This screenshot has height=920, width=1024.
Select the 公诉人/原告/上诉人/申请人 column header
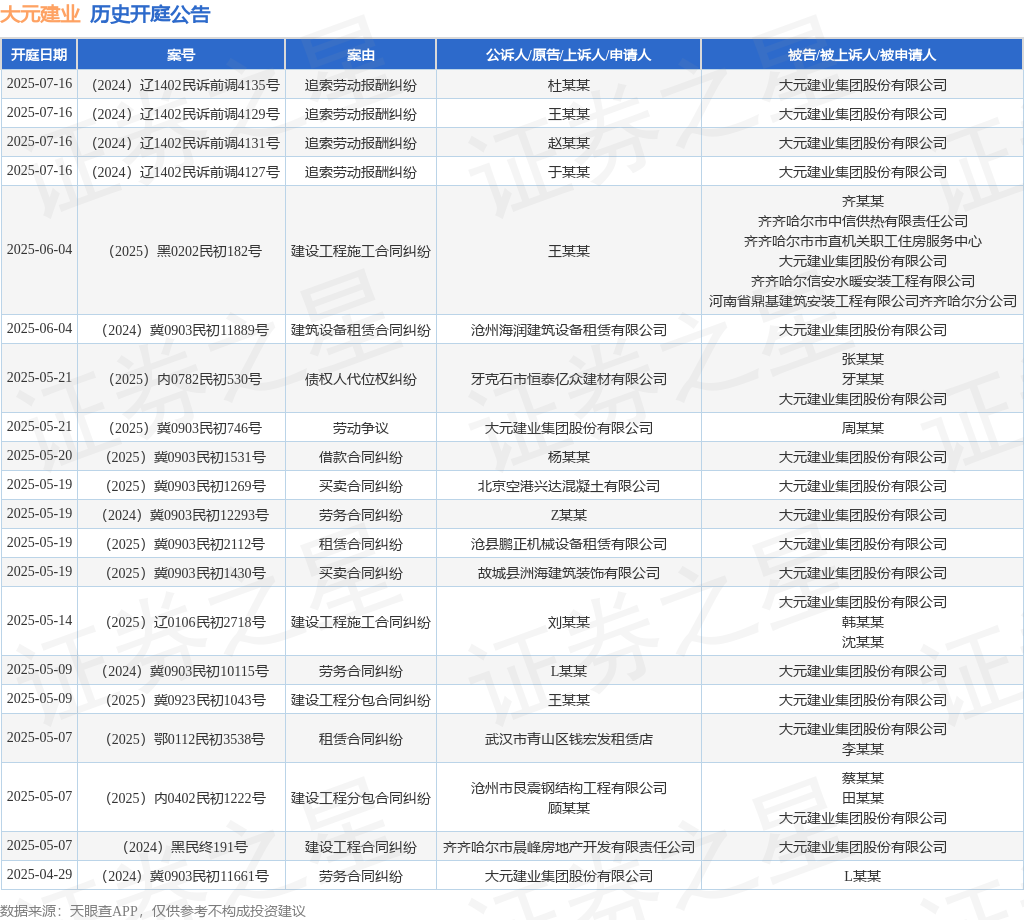(568, 55)
